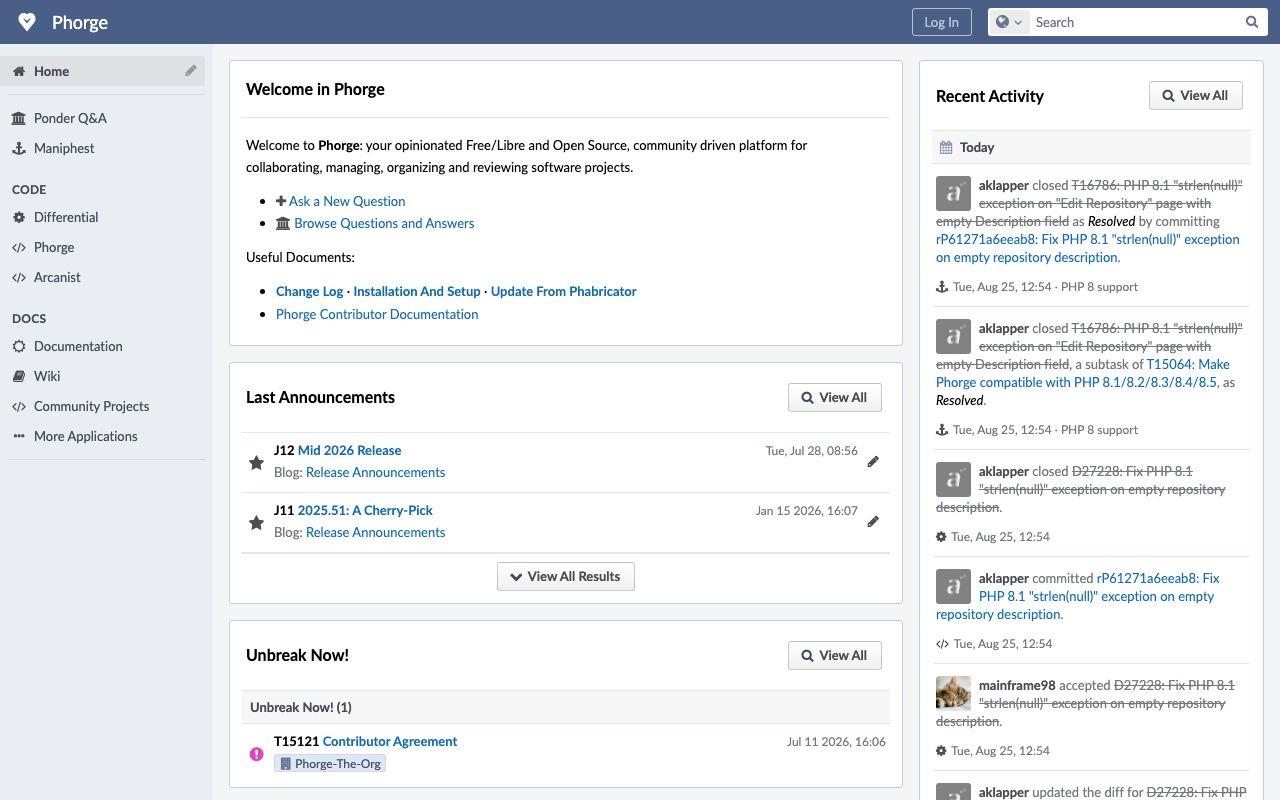The image size is (1280, 800).
Task: Click View All in Last Announcements
Action: tap(834, 397)
